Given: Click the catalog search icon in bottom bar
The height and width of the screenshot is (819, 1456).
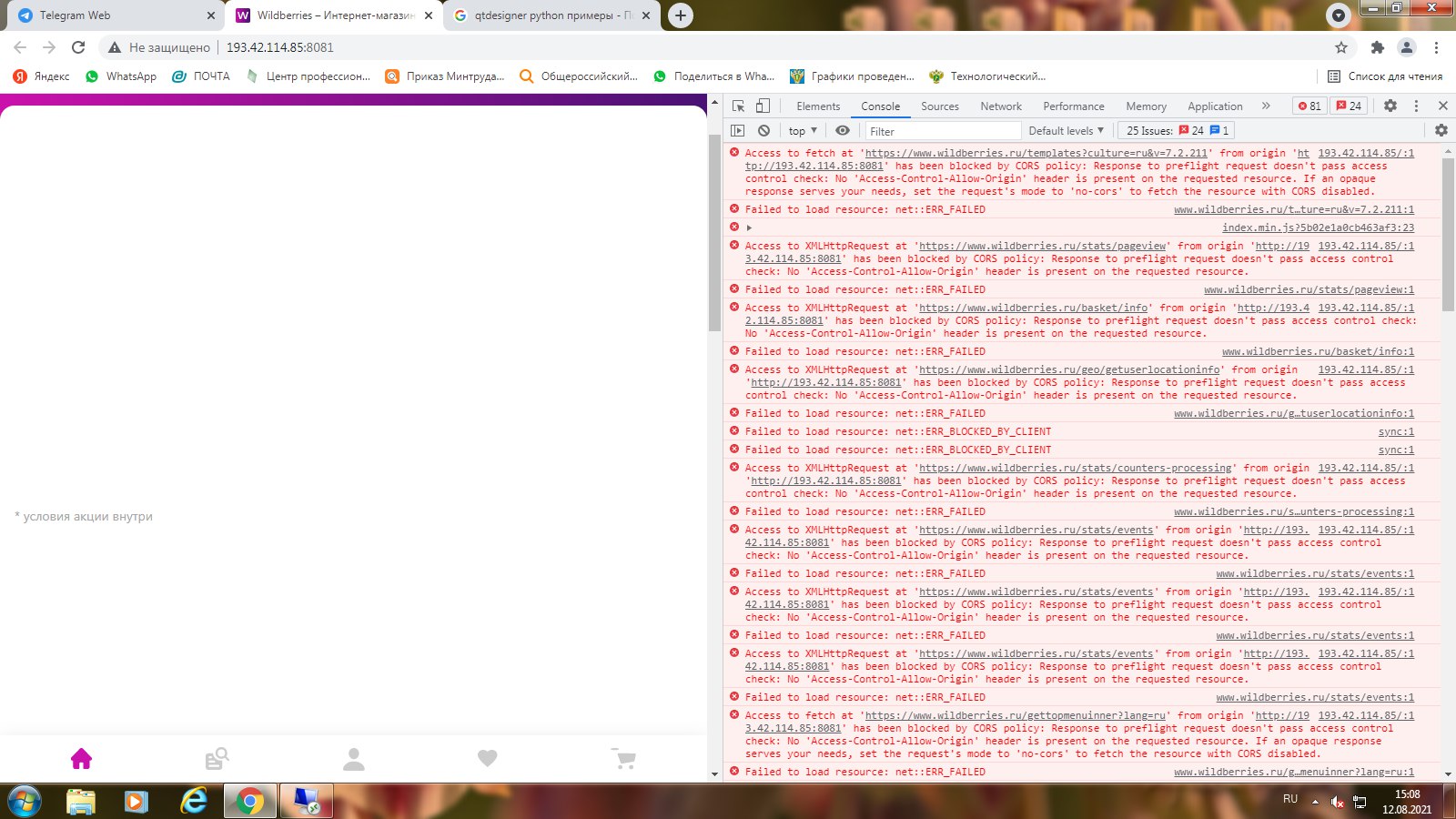Looking at the screenshot, I should (x=217, y=758).
